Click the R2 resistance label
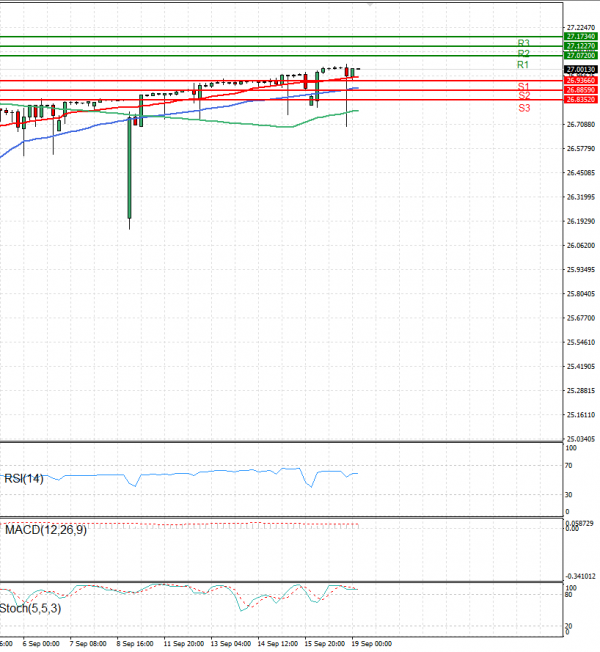 [523, 53]
